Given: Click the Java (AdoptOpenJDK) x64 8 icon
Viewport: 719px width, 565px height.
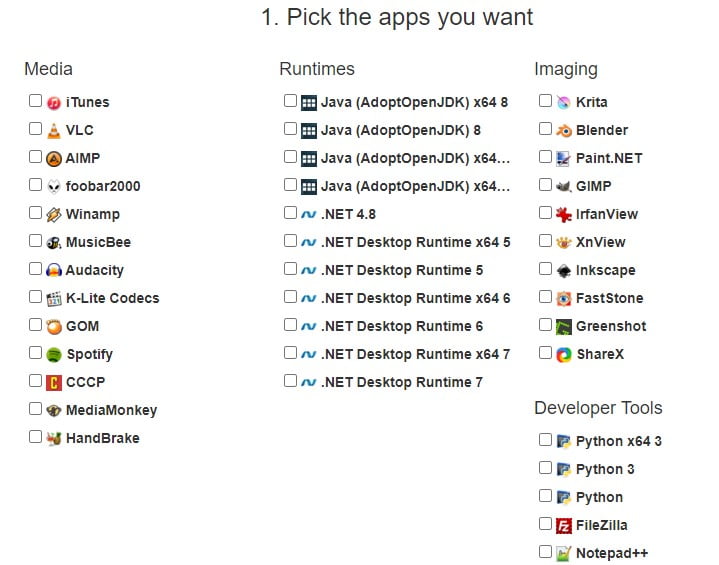Looking at the screenshot, I should pos(309,103).
